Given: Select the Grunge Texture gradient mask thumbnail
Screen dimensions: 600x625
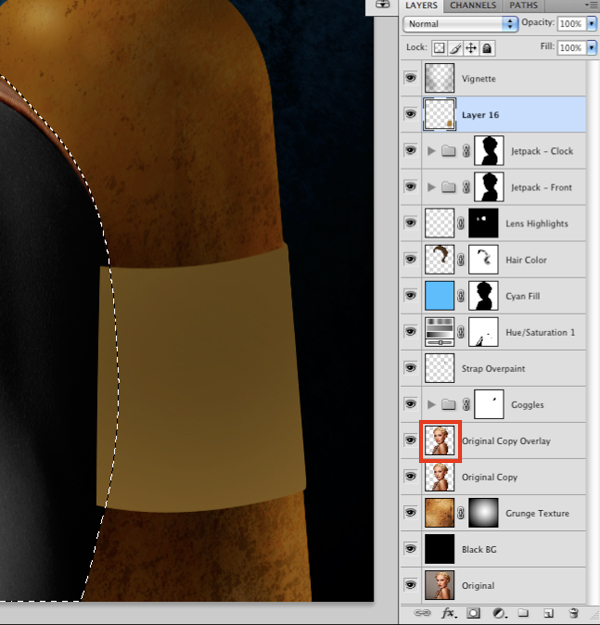Looking at the screenshot, I should [483, 513].
